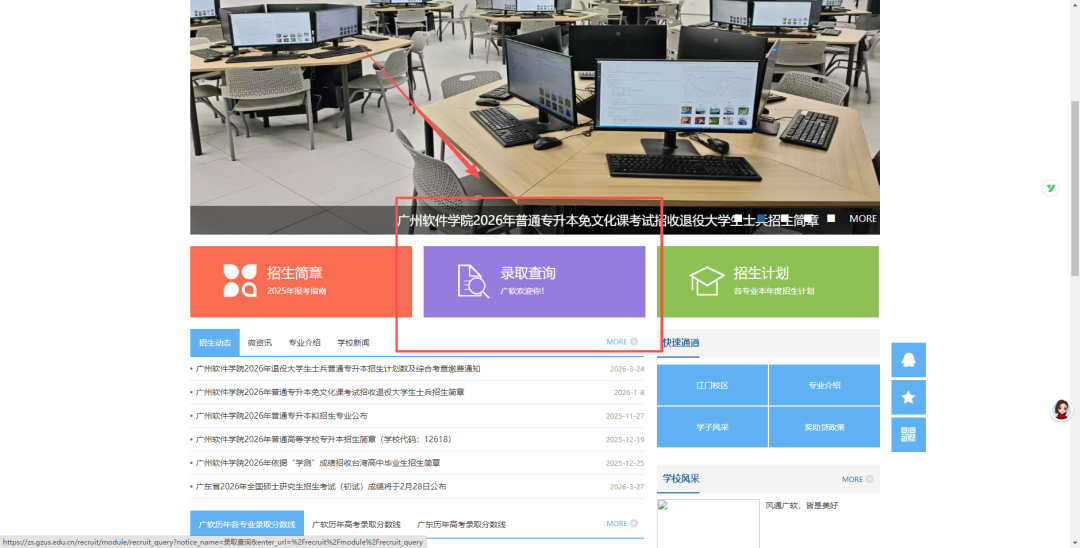
Task: Switch to the 微资讯 tab
Action: click(260, 343)
